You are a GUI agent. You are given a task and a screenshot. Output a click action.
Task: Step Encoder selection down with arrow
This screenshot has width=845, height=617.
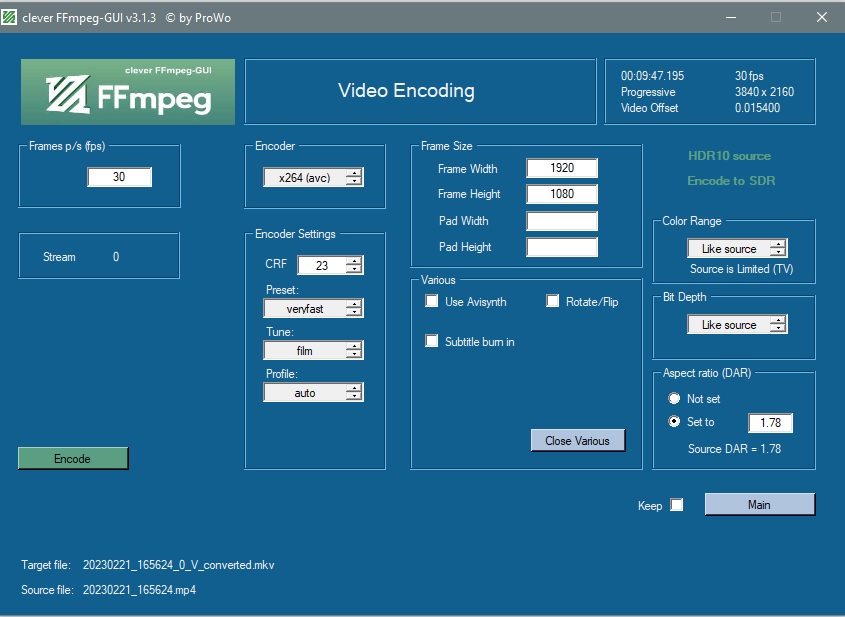tap(354, 182)
